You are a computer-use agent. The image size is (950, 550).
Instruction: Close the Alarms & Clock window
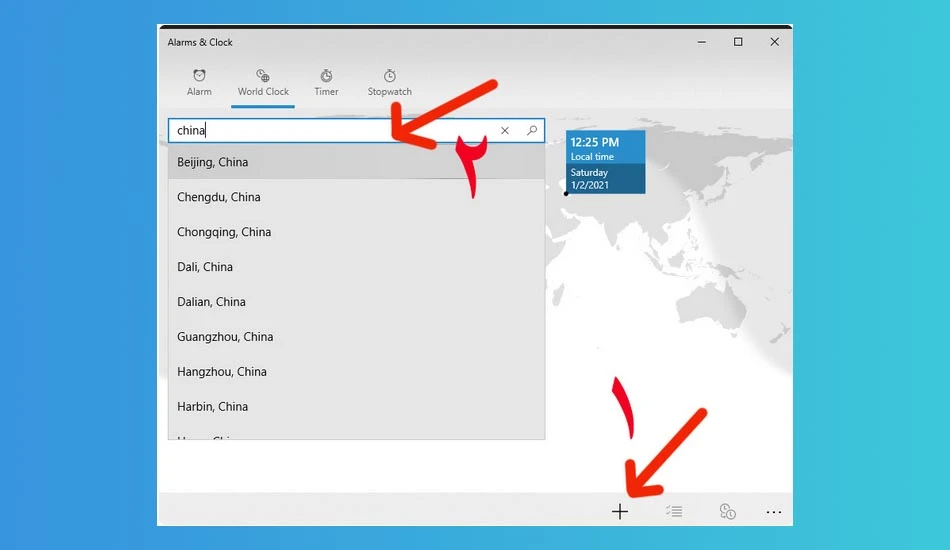click(774, 42)
